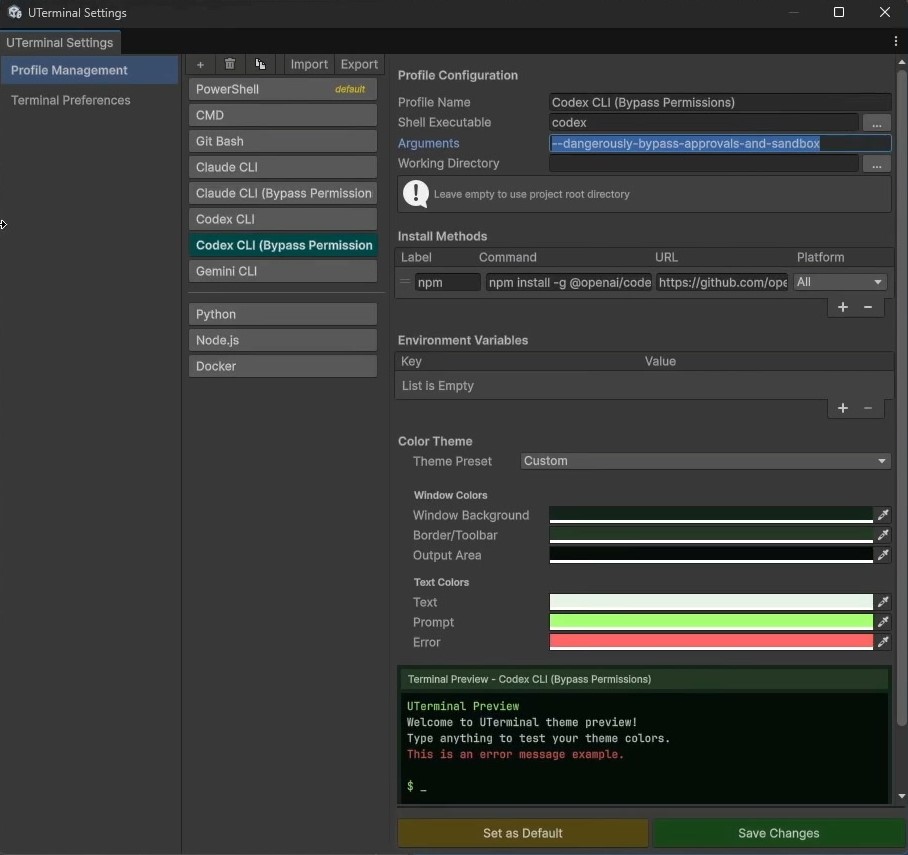Click the scroll-down arrow of settings panel
Screen dimensions: 908x855
pos(901,796)
